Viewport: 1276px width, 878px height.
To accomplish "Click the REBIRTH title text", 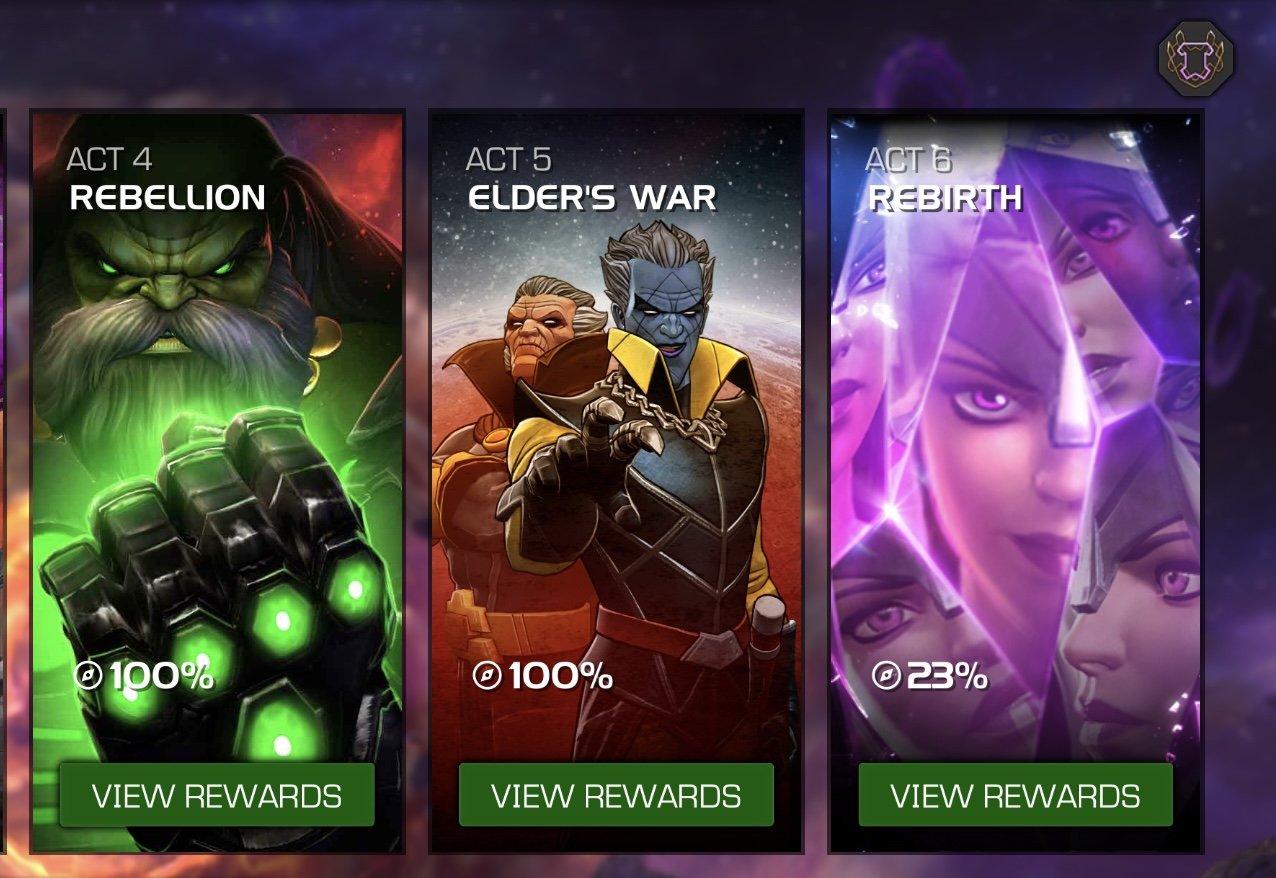I will pos(946,198).
